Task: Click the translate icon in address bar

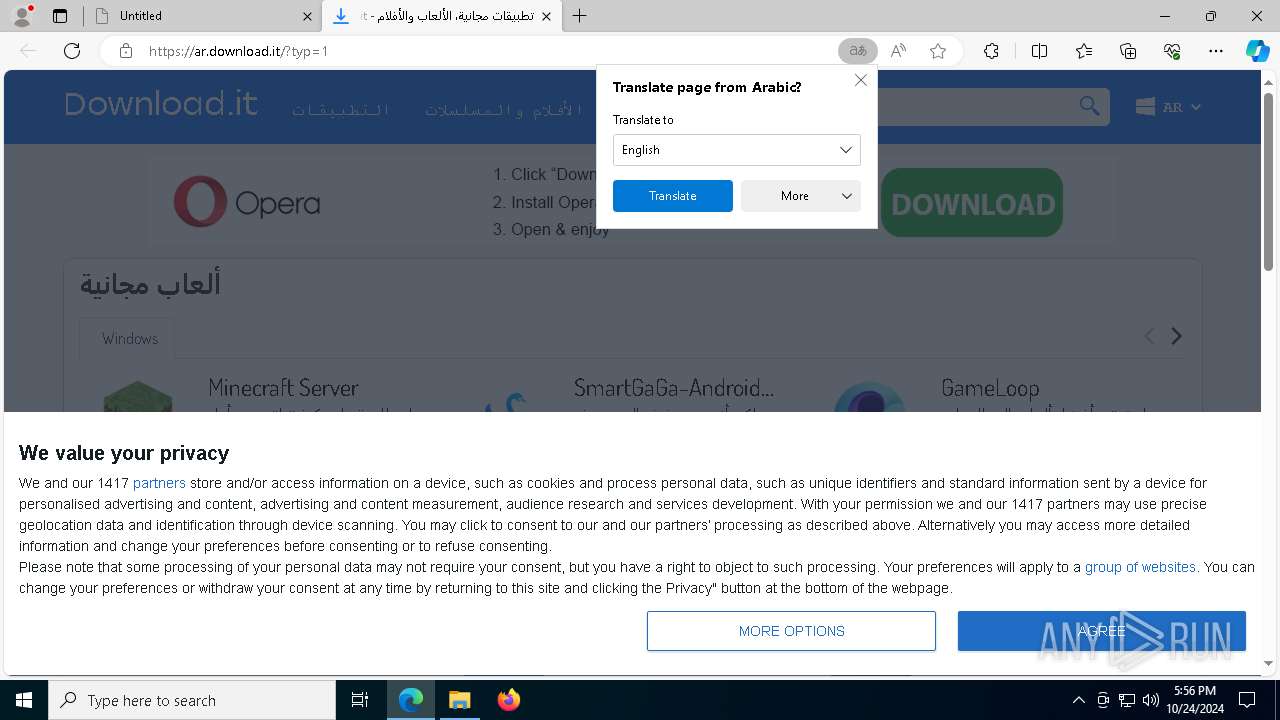Action: 858,51
